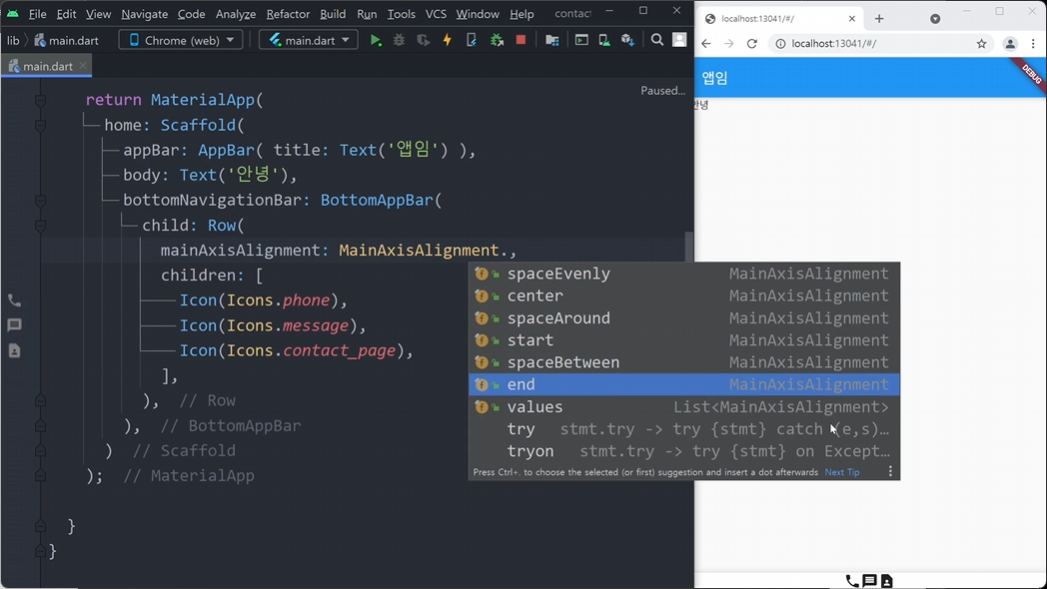Image resolution: width=1047 pixels, height=589 pixels.
Task: Open Chrome three-dot menu
Action: [x=1033, y=43]
